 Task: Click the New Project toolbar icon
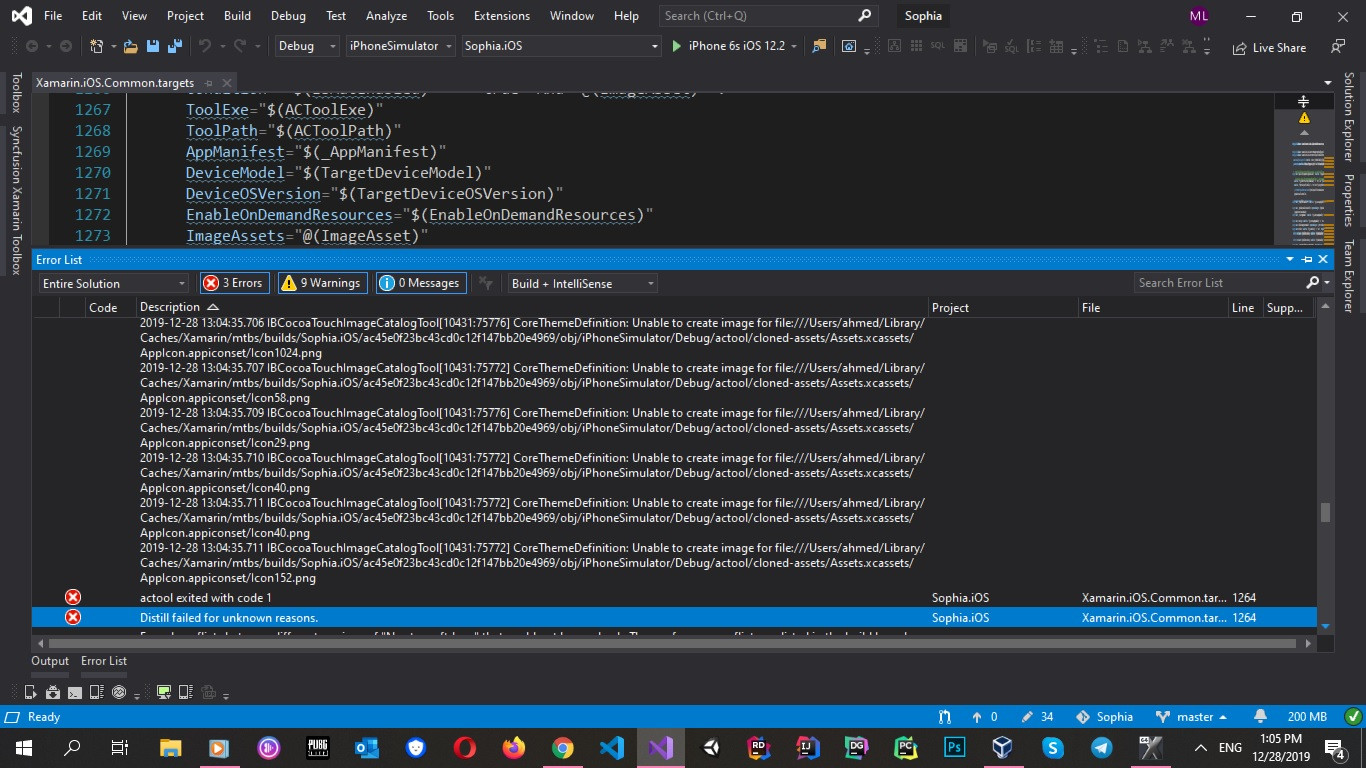[x=97, y=46]
